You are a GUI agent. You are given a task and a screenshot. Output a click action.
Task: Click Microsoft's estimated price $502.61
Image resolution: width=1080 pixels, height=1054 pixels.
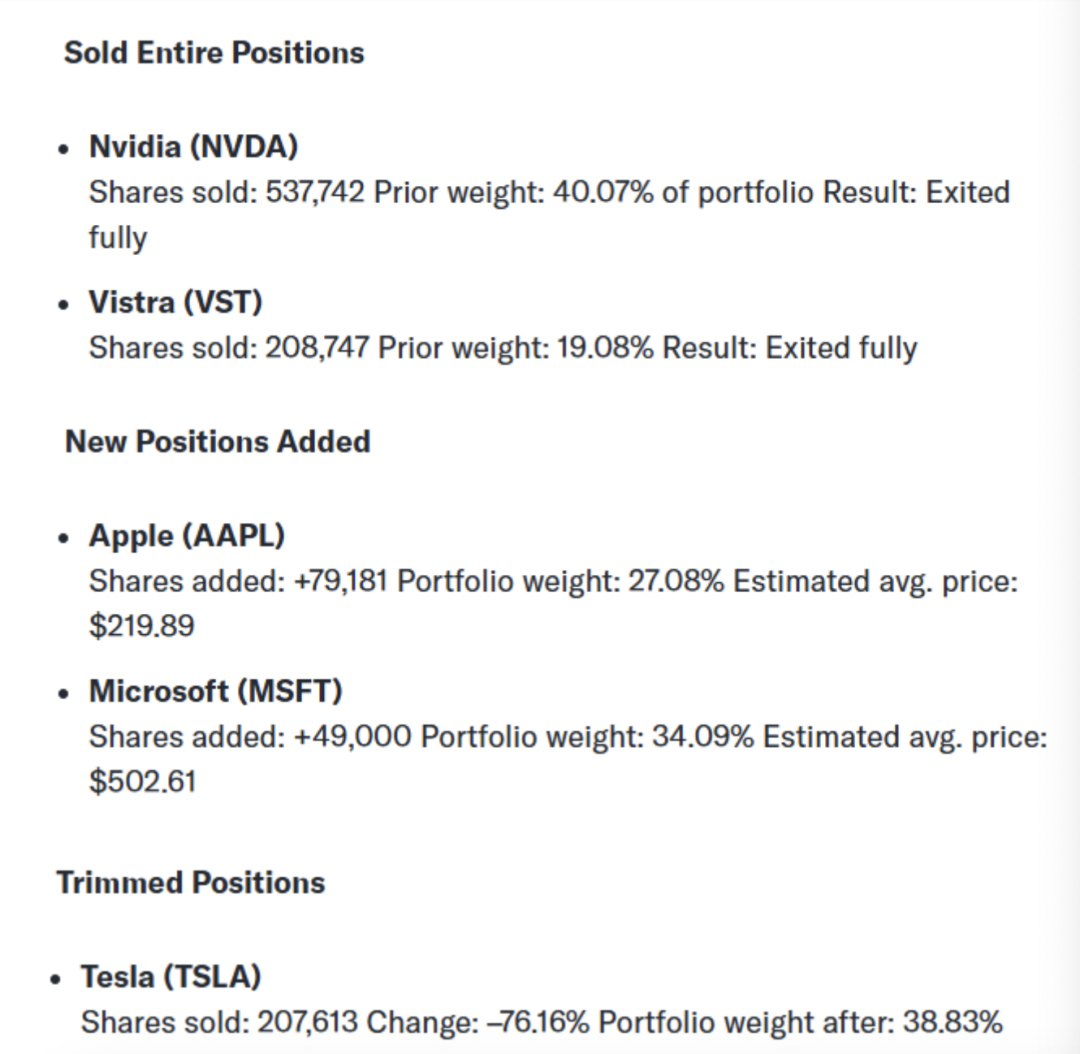coord(142,781)
